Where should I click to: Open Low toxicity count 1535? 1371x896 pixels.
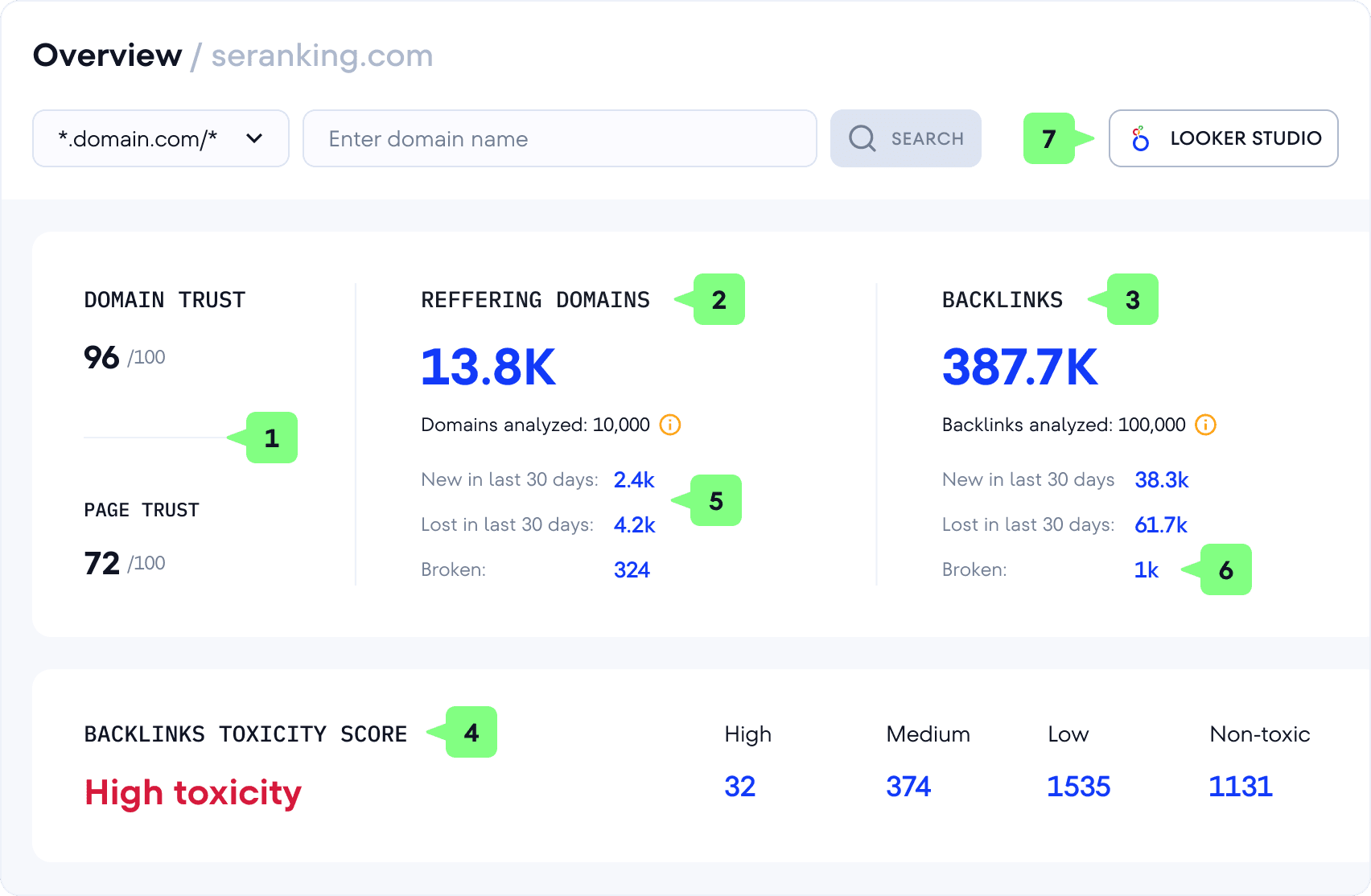pyautogui.click(x=1079, y=787)
